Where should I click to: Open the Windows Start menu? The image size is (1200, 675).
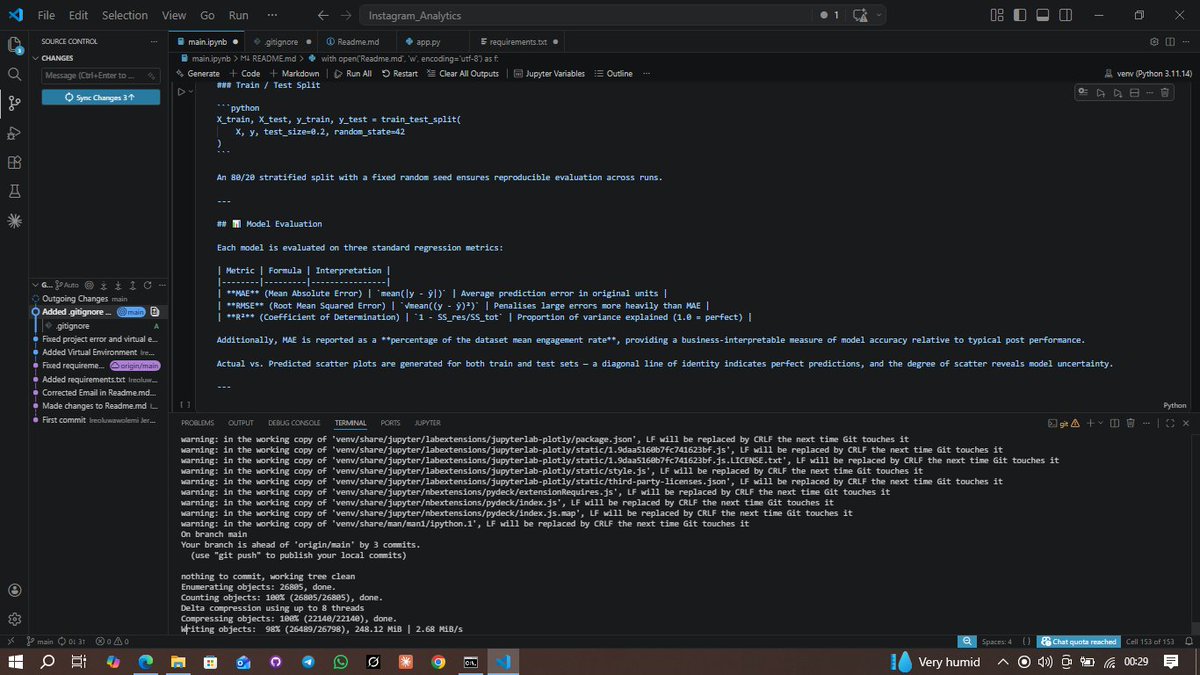(x=15, y=662)
